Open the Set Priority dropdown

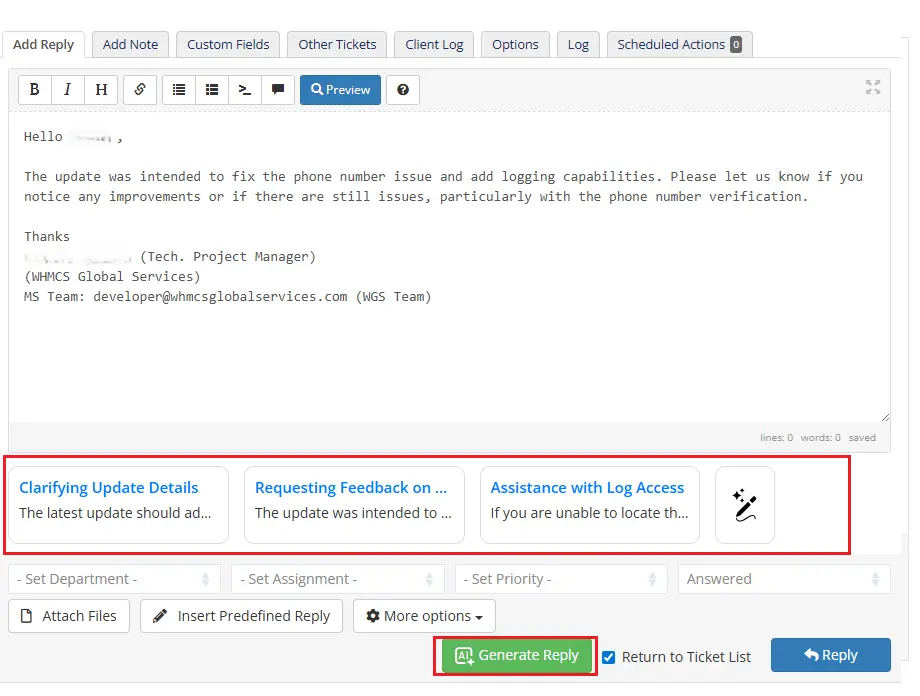pyautogui.click(x=562, y=578)
